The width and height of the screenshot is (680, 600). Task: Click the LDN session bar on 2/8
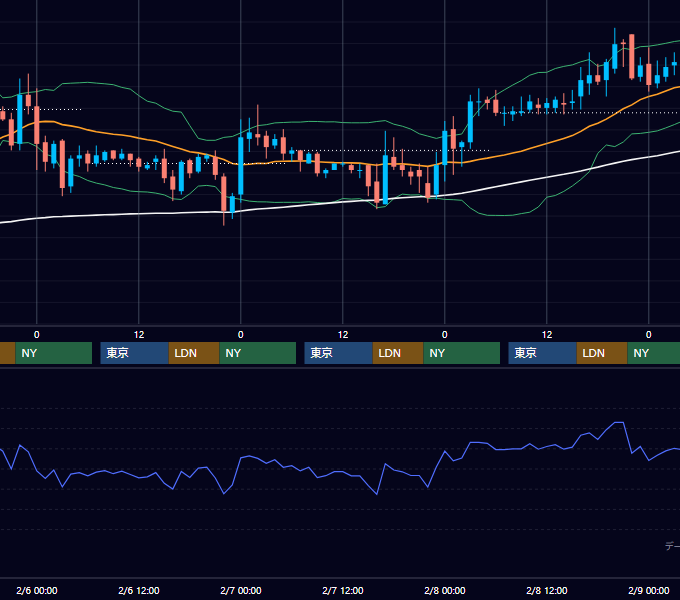602,353
